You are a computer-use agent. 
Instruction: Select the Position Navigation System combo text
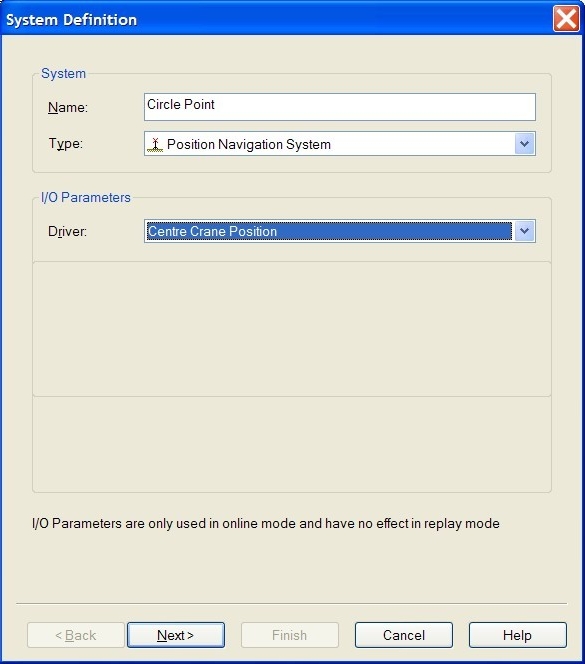[249, 144]
